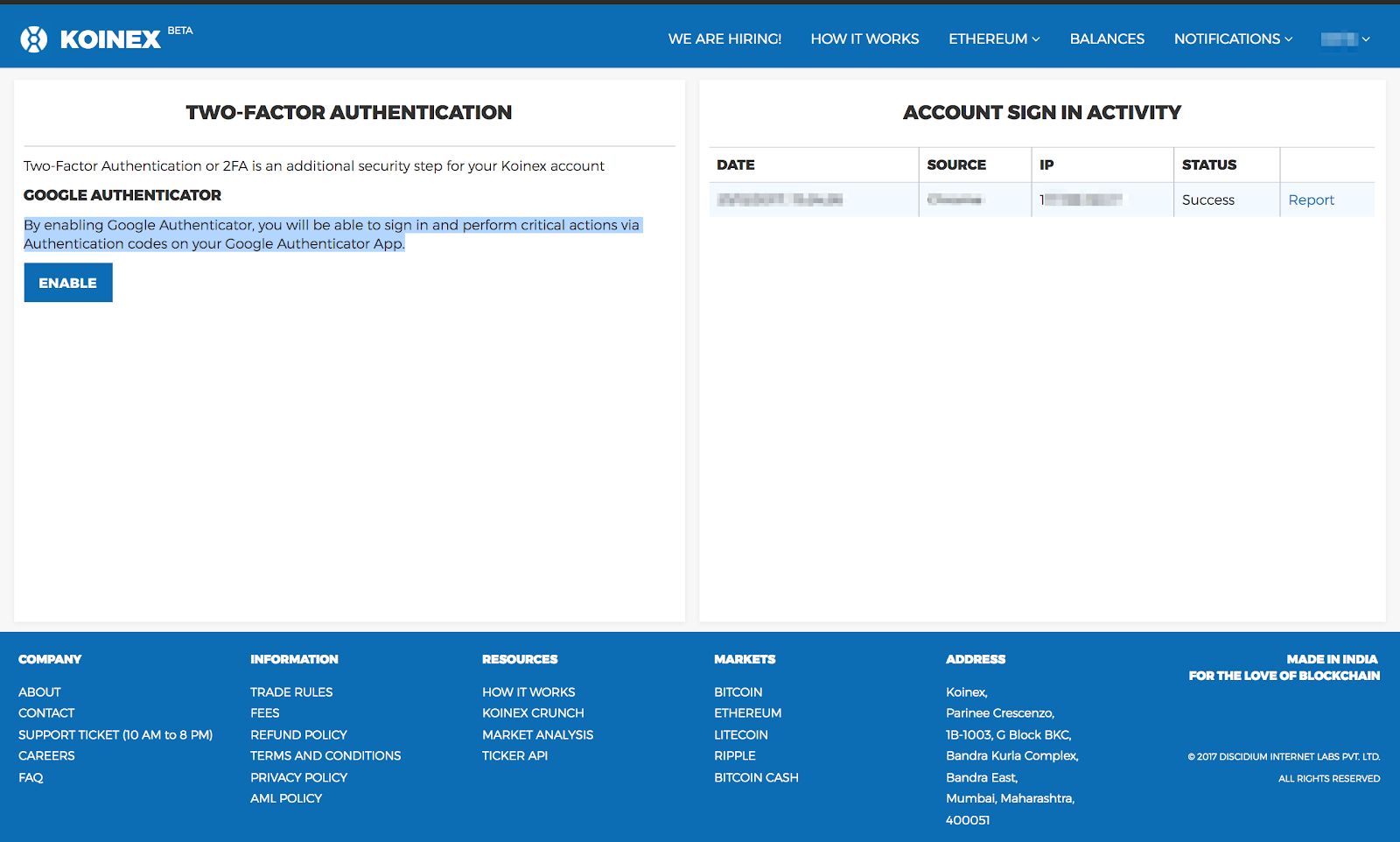This screenshot has height=842, width=1400.
Task: Click the '© 2017 DISCIDIUM INTERNET LABS PVT. LTD.' text
Action: point(1284,757)
